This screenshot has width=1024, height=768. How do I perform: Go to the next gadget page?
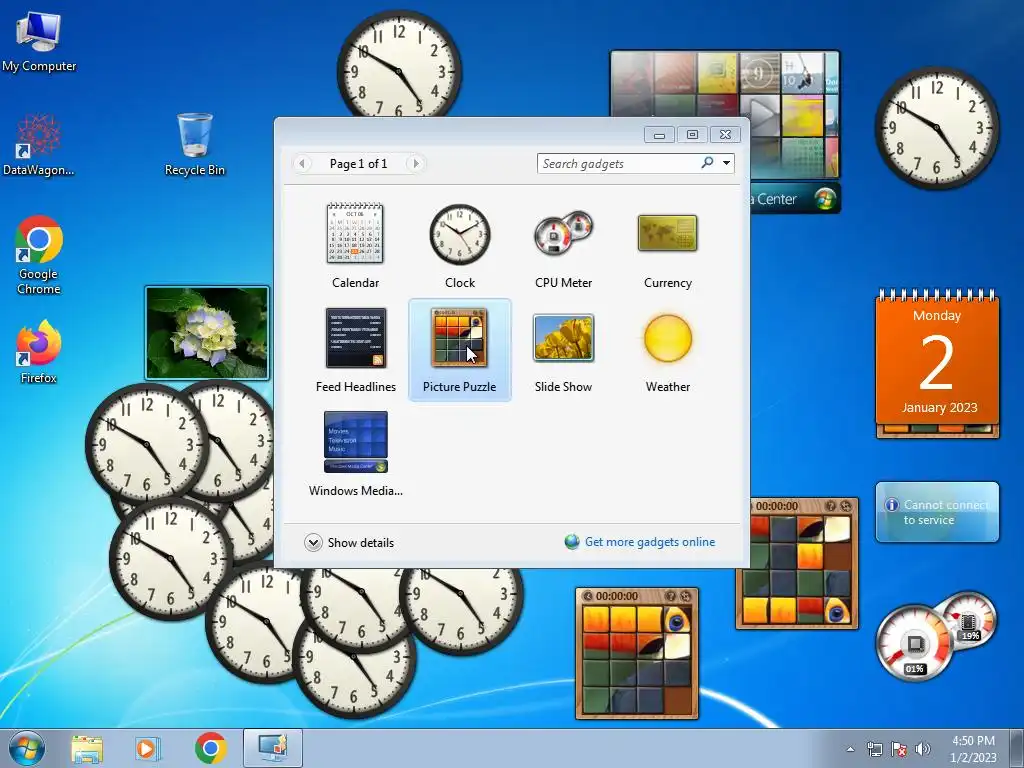click(x=415, y=163)
